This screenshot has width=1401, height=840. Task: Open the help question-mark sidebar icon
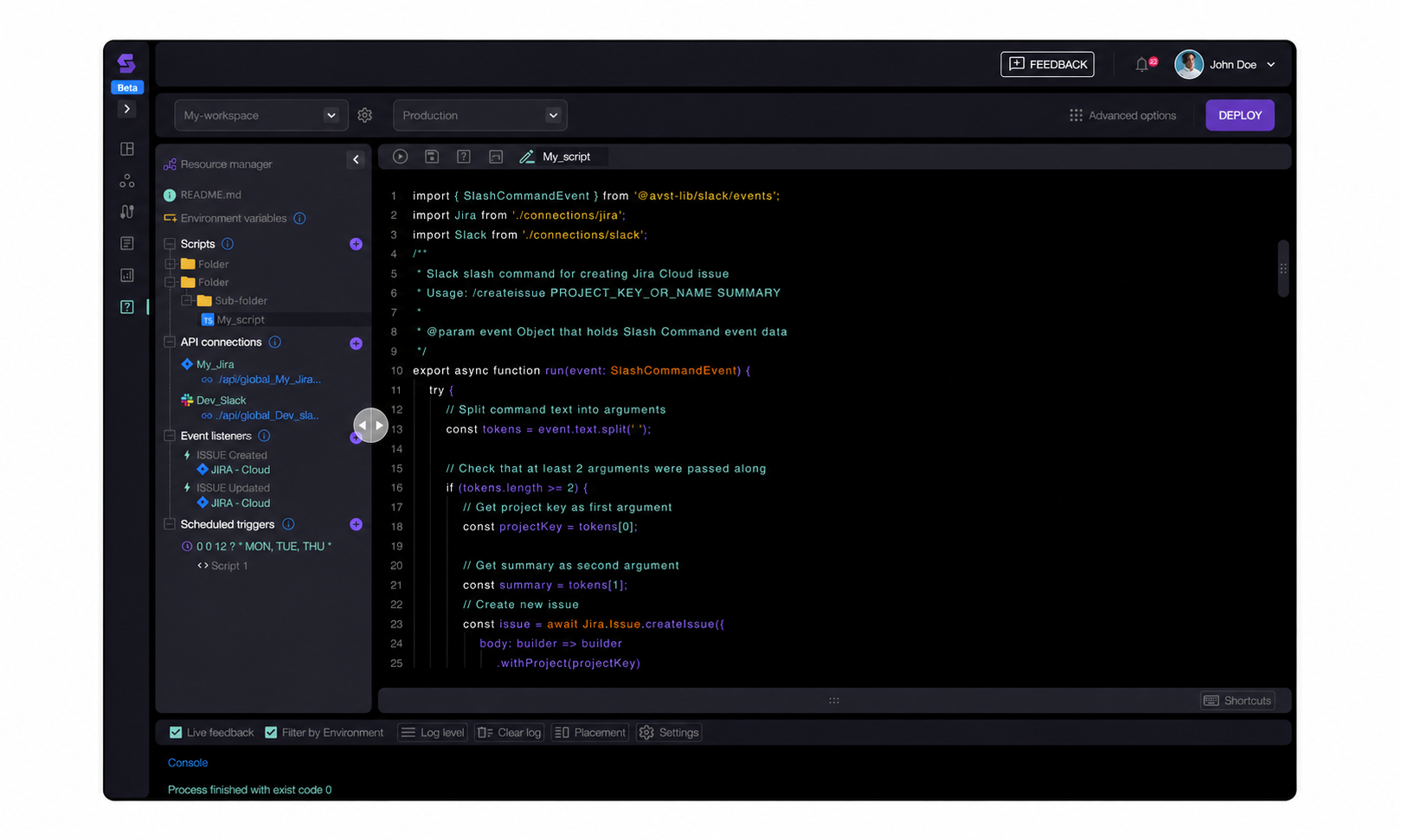pos(127,307)
